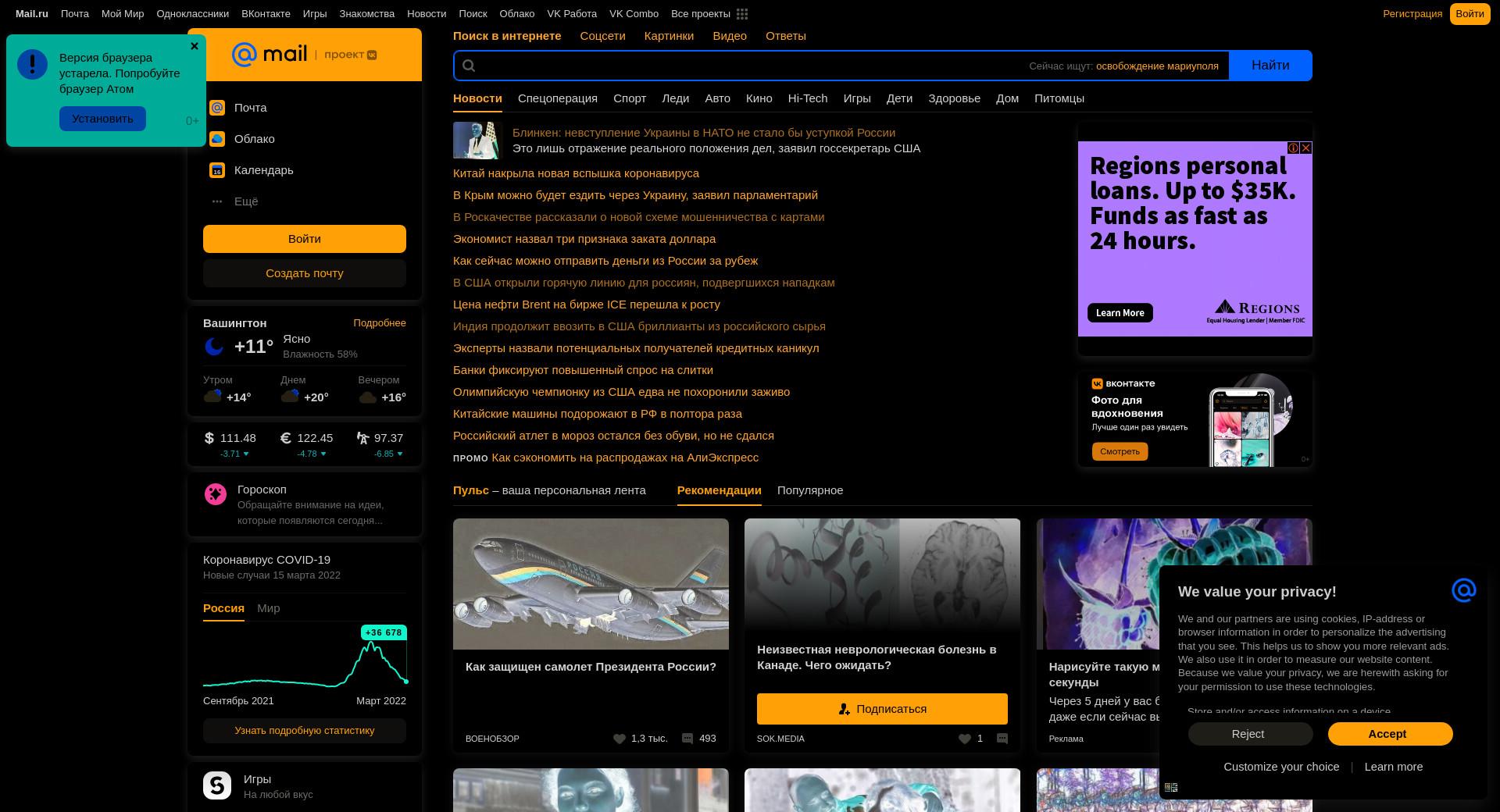This screenshot has height=812, width=1500.
Task: Click the moon weather icon for Вашингтон
Action: pos(214,346)
